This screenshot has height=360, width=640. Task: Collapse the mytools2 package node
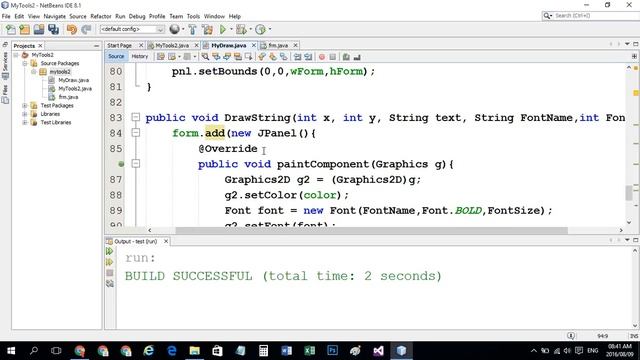[x=34, y=72]
